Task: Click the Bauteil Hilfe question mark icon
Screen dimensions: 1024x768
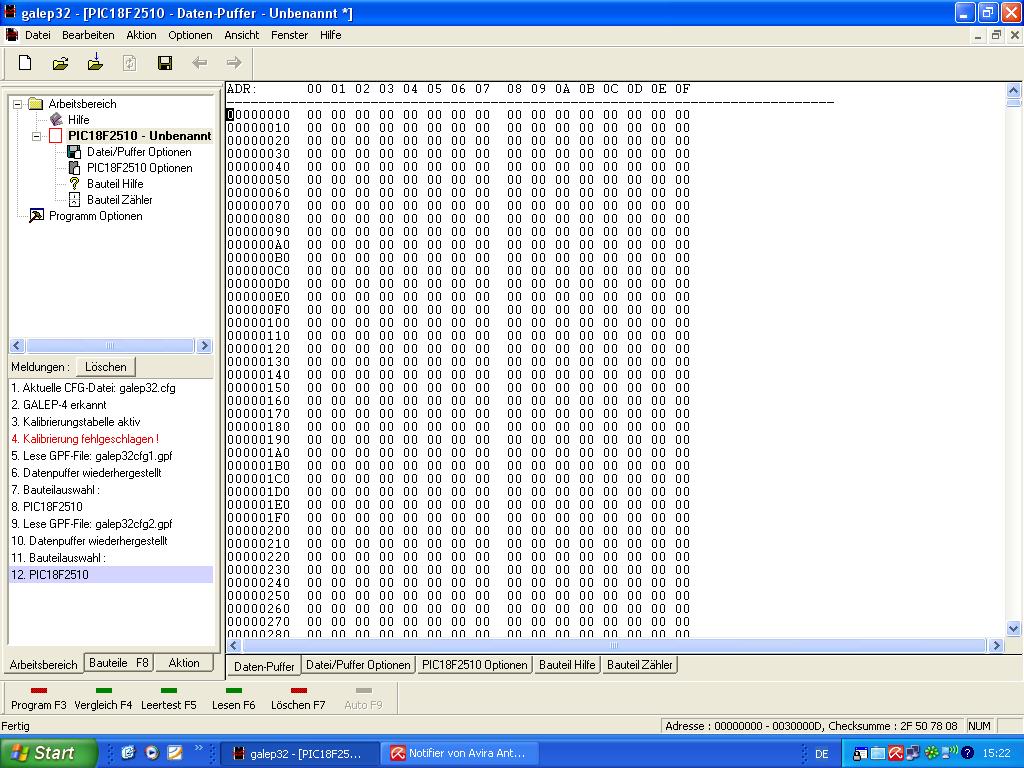Action: (74, 184)
